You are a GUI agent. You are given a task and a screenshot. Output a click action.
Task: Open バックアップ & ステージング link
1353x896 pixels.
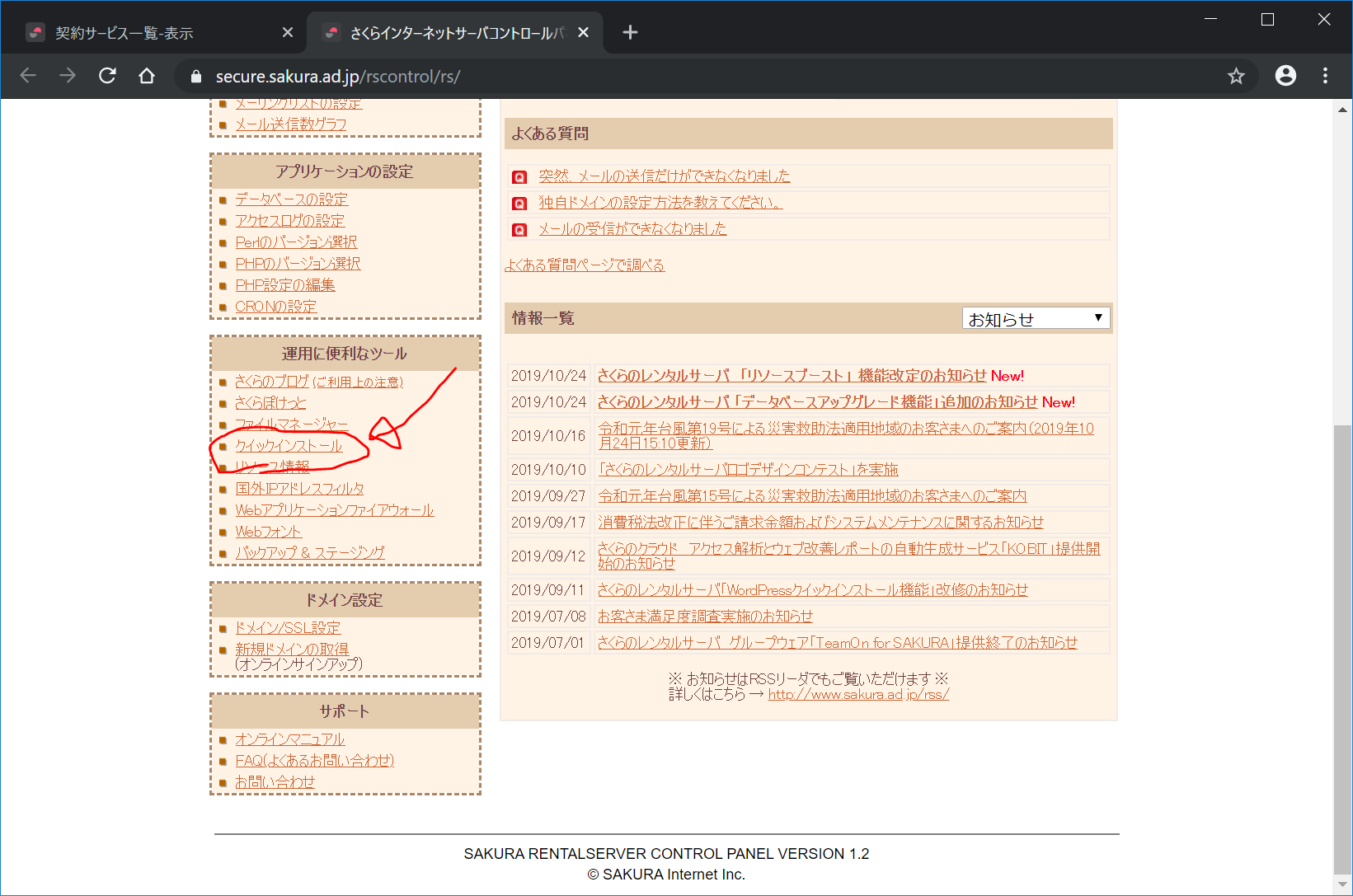pyautogui.click(x=309, y=552)
